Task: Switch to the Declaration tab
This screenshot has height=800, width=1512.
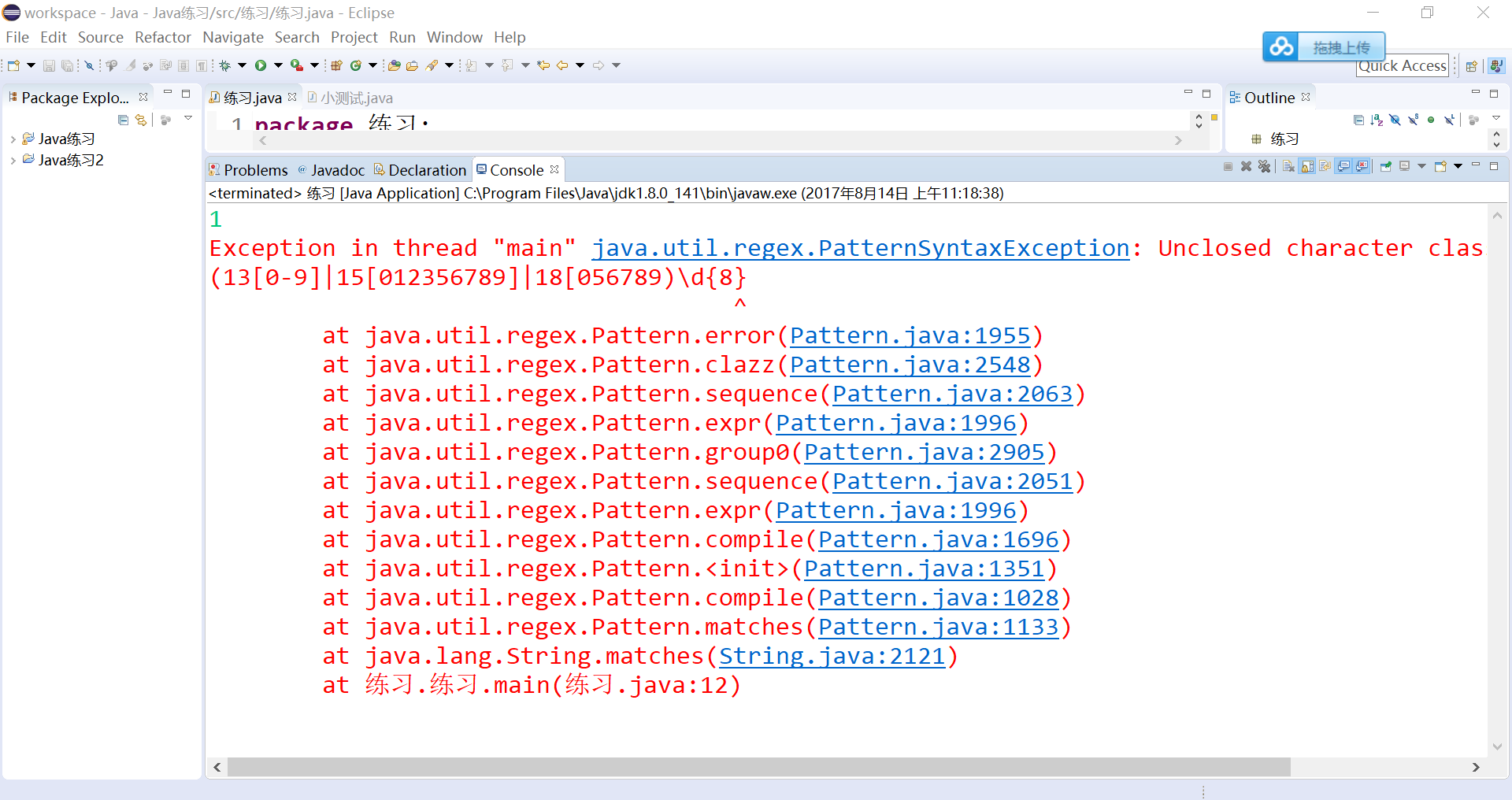Action: (420, 170)
